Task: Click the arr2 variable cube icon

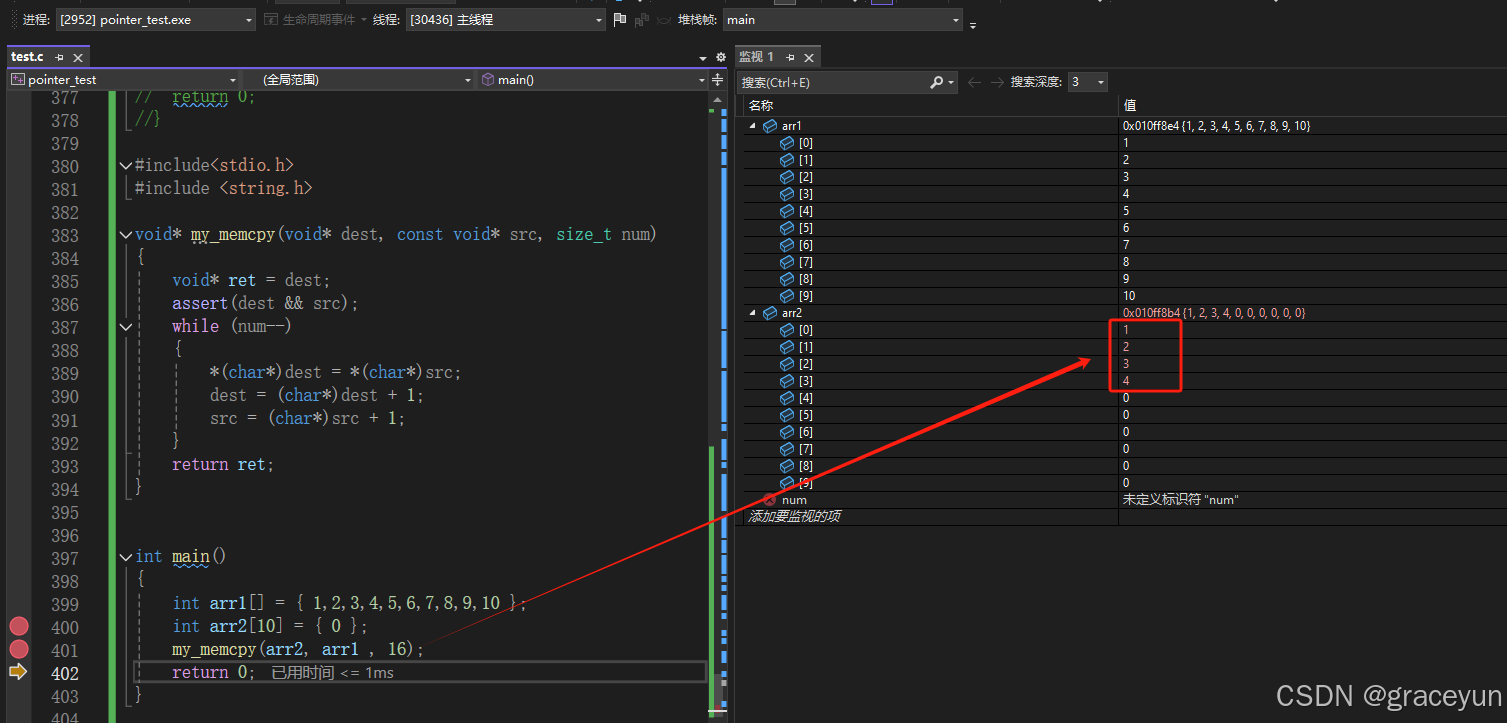Action: 770,313
